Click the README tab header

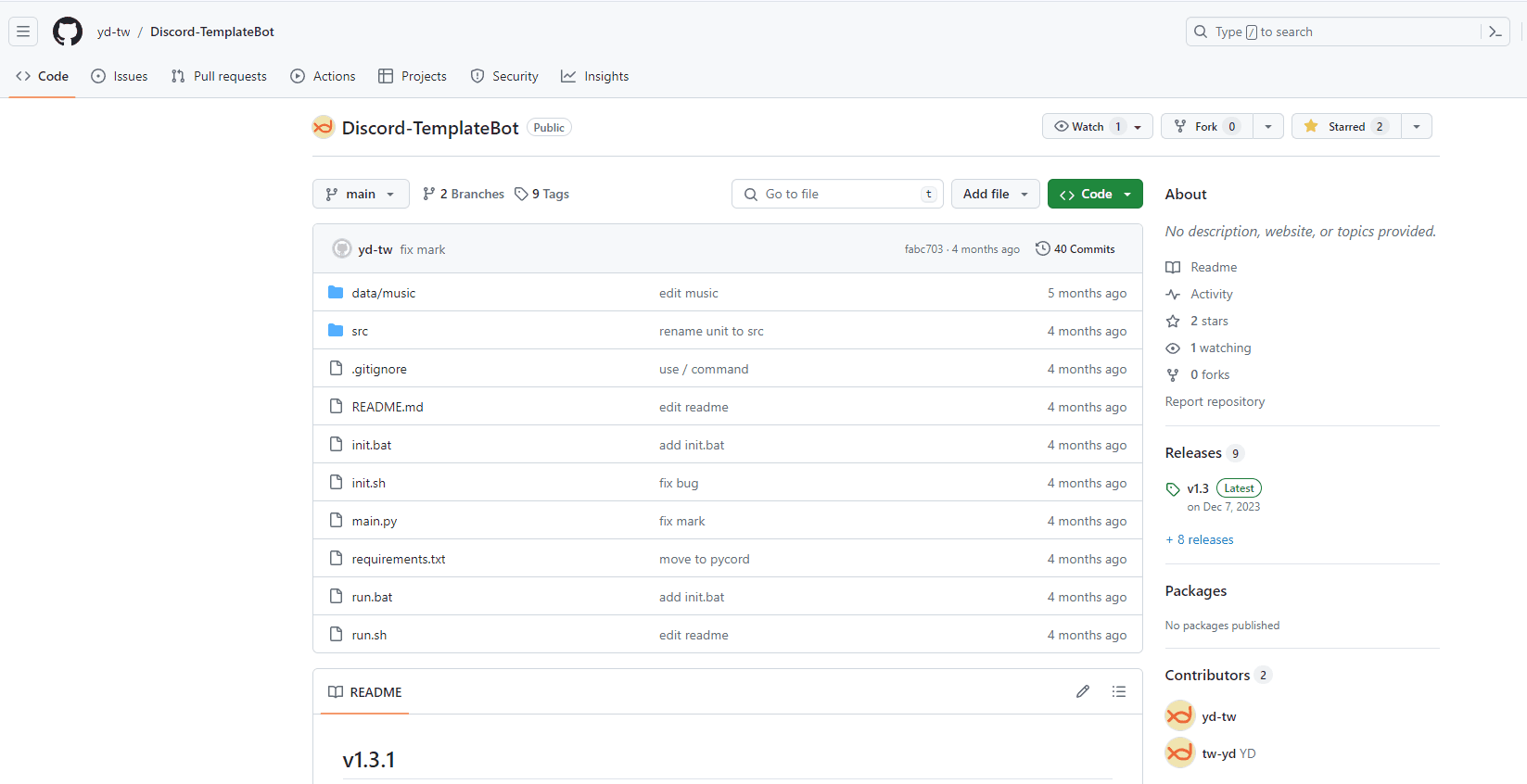tap(365, 691)
